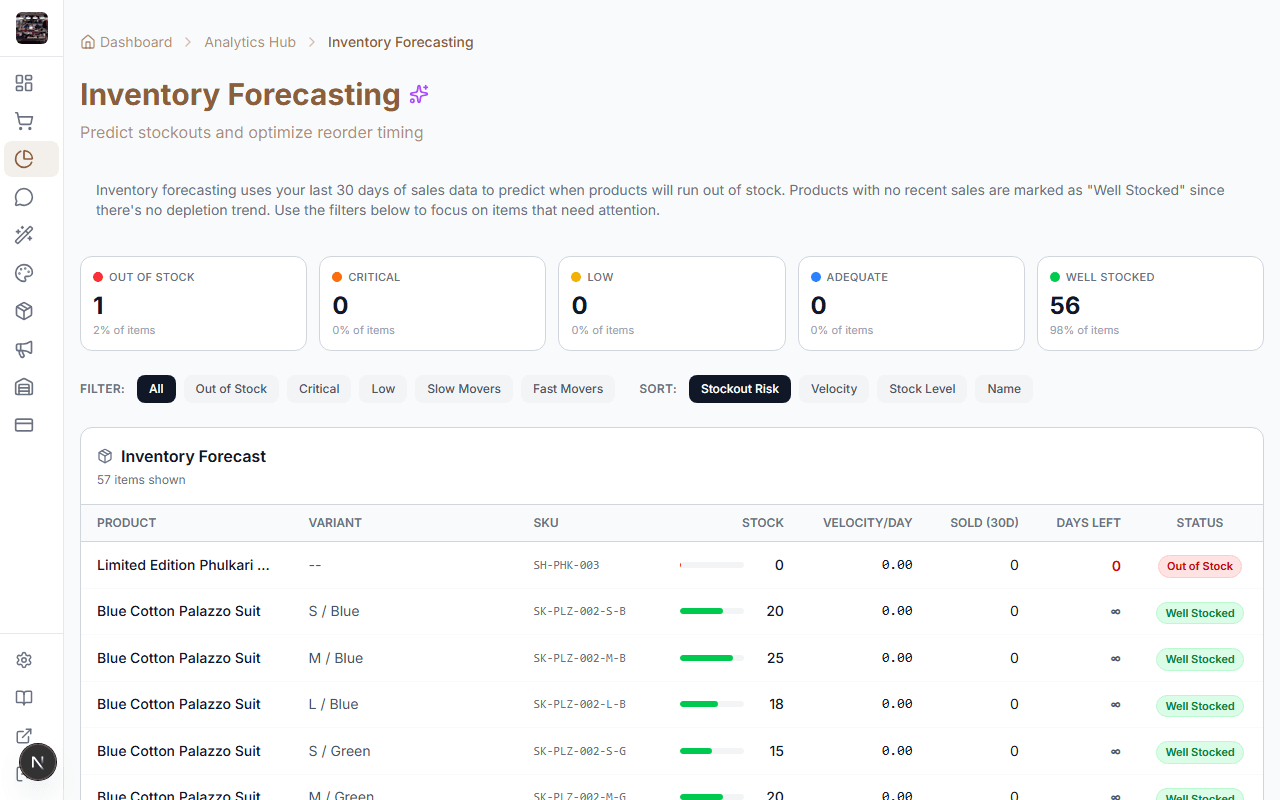Screen dimensions: 1280x800
Task: Open the storefront icon in sidebar
Action: coord(24,386)
